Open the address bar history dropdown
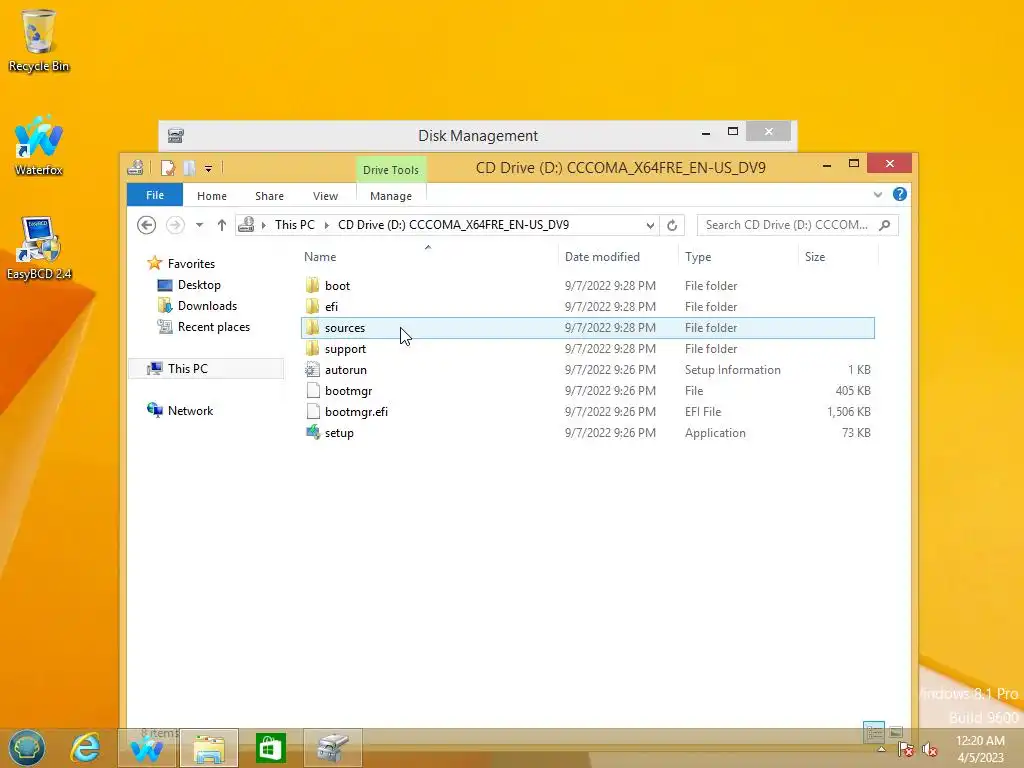 click(x=650, y=225)
